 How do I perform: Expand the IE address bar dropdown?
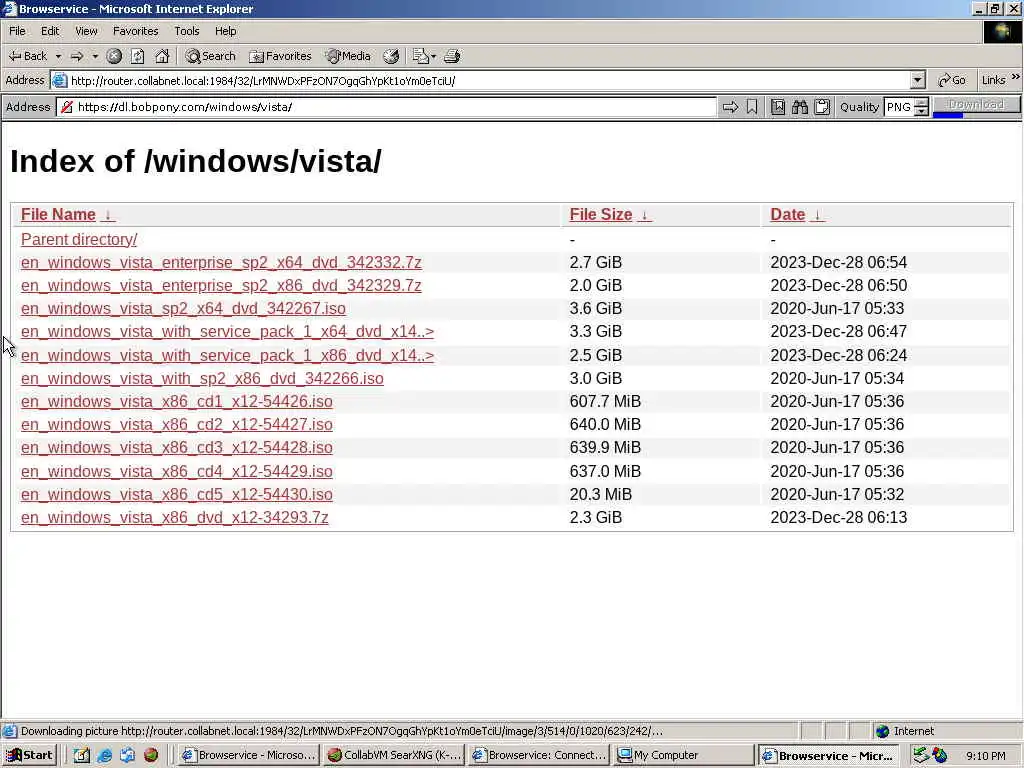[918, 80]
